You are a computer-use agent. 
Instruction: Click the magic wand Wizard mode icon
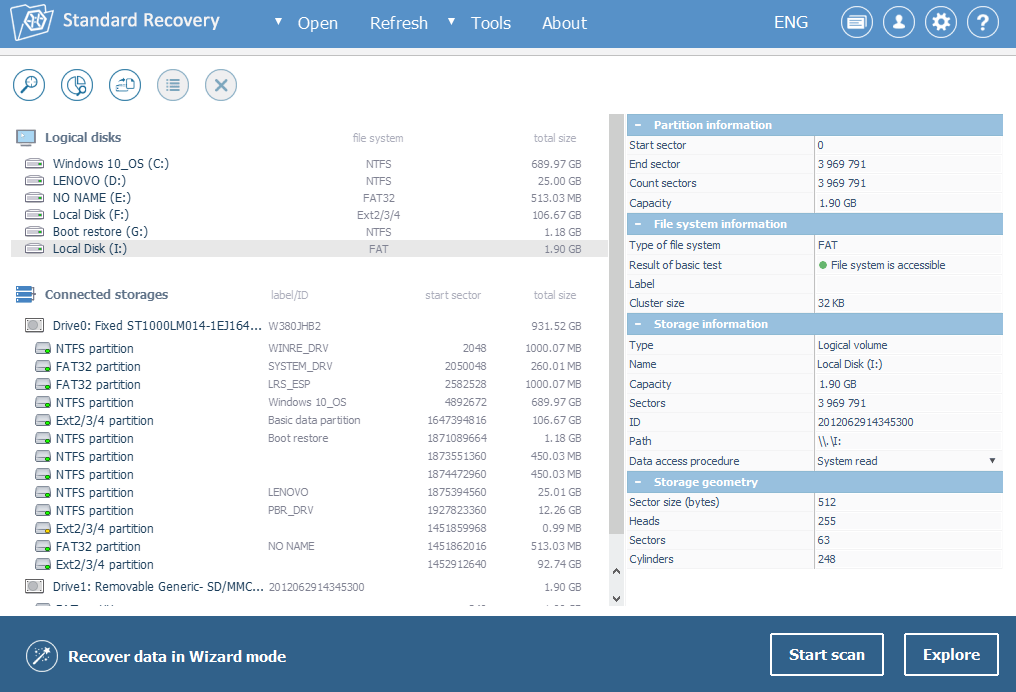click(x=41, y=656)
